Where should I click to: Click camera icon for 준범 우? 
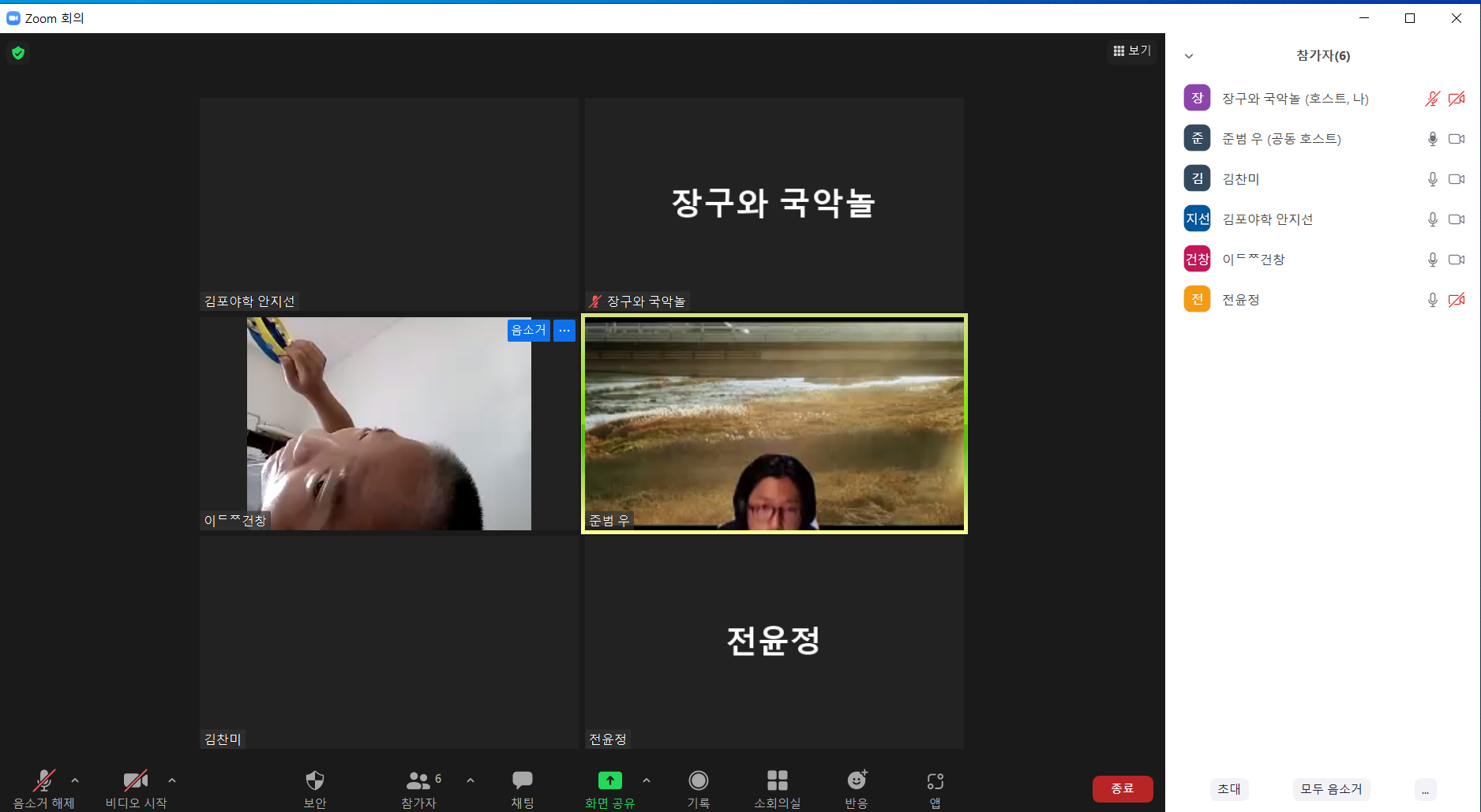1457,139
